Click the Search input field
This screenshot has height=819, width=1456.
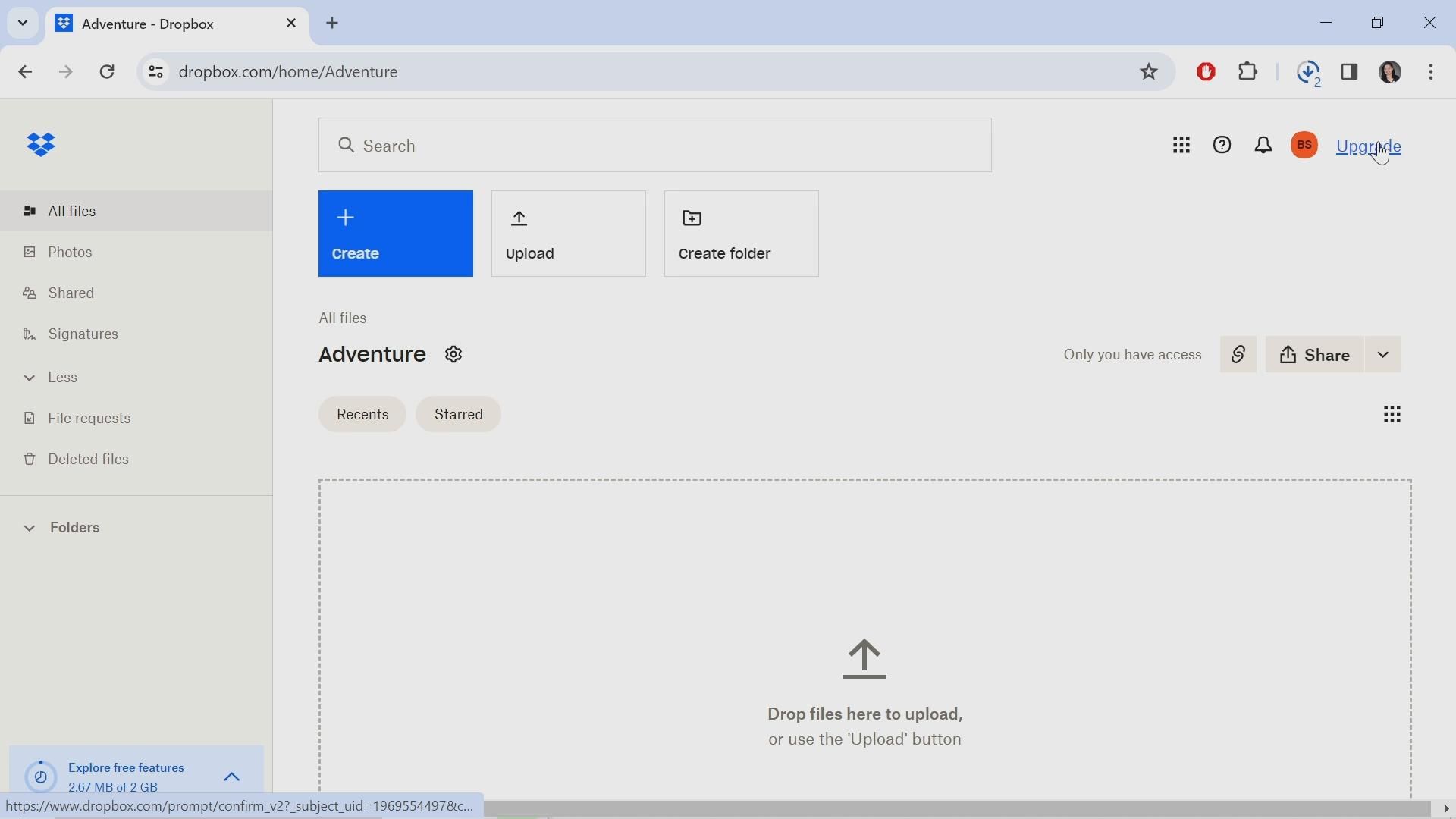pyautogui.click(x=655, y=146)
